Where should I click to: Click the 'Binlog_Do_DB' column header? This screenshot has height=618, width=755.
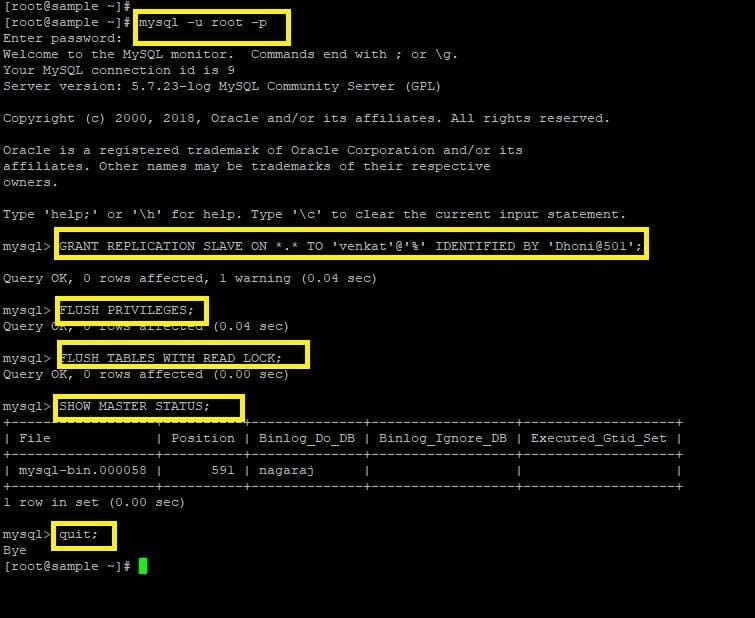click(307, 438)
